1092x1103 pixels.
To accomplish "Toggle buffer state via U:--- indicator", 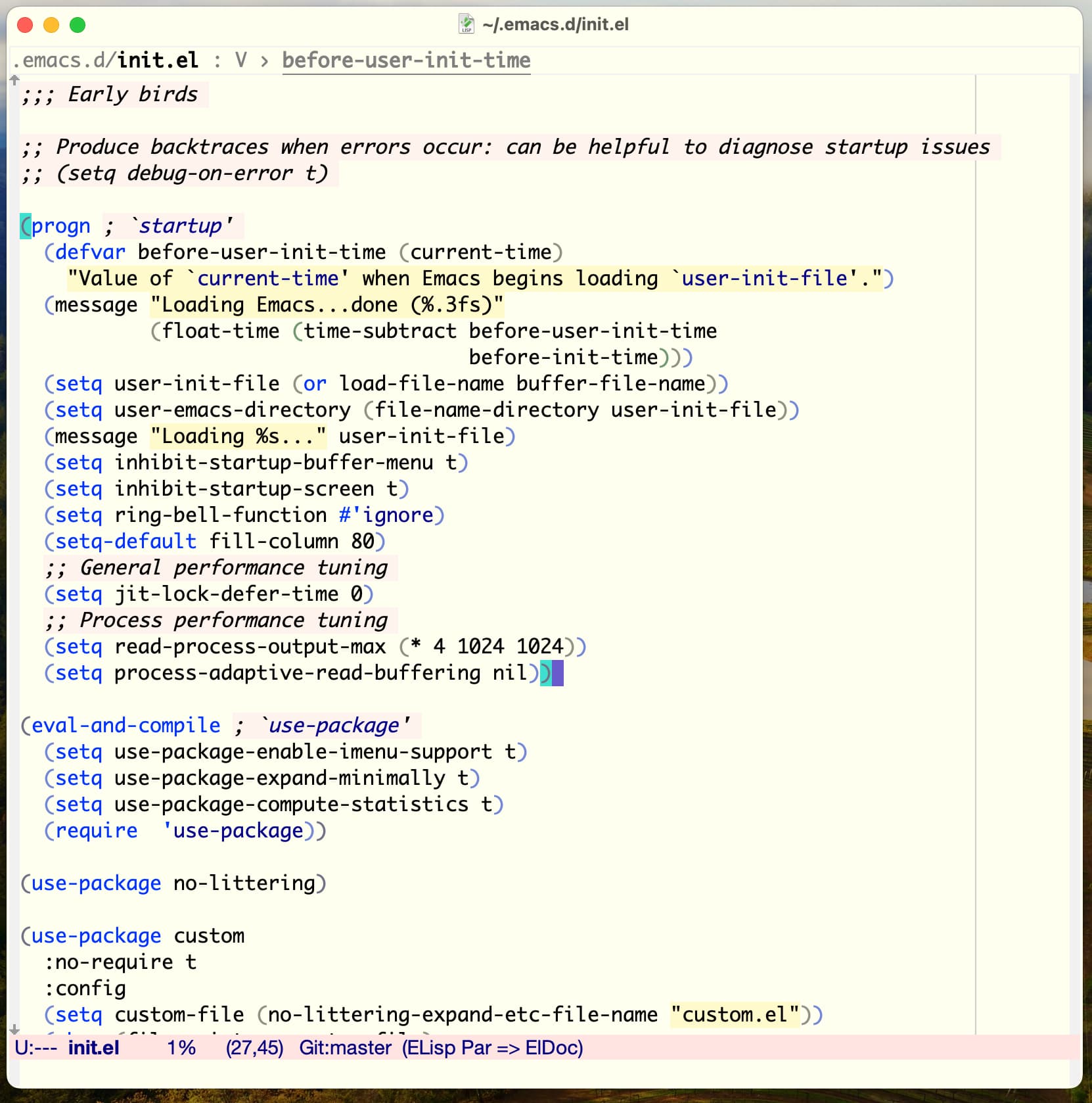I will (x=35, y=1048).
